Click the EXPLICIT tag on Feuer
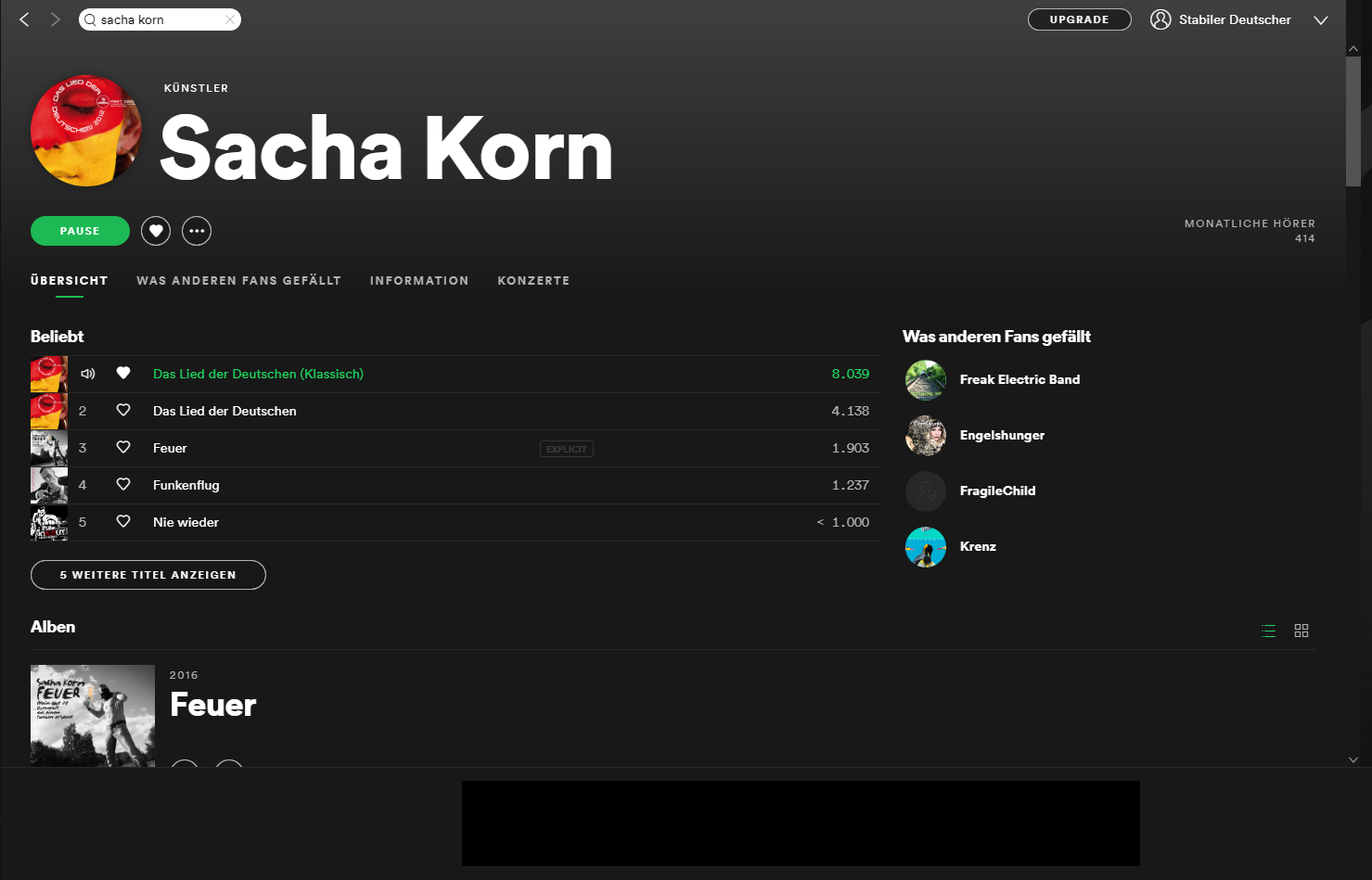 (567, 449)
